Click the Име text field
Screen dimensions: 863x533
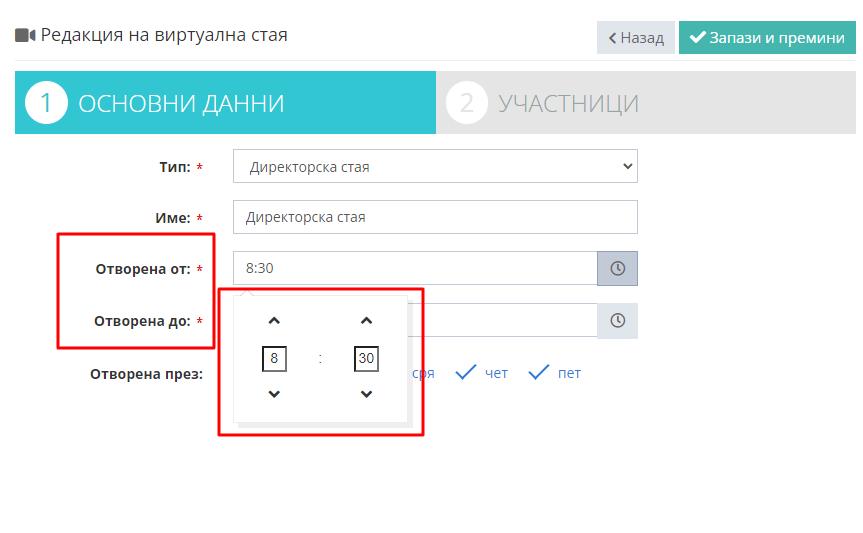pyautogui.click(x=435, y=217)
